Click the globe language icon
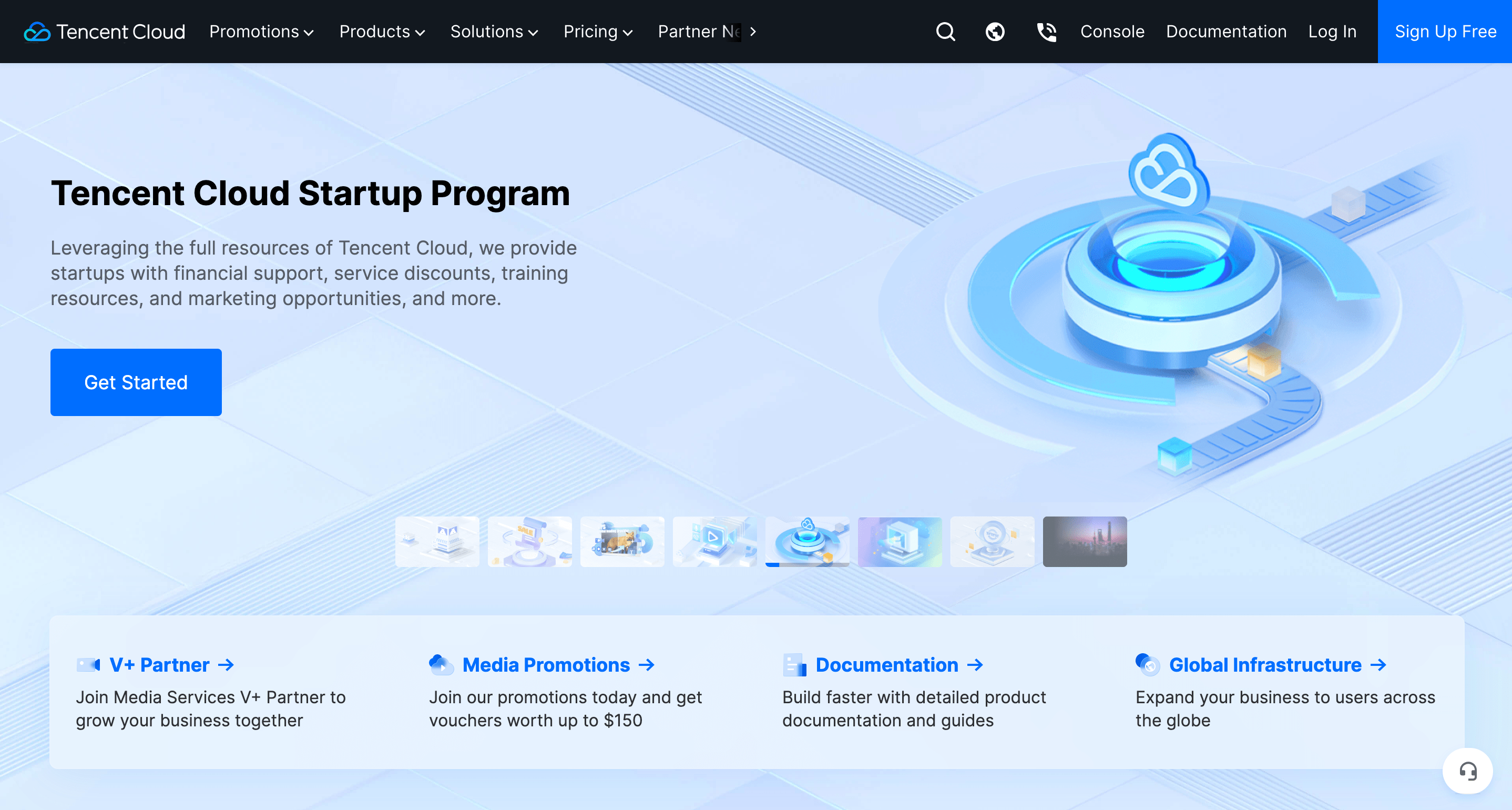This screenshot has height=810, width=1512. point(995,32)
